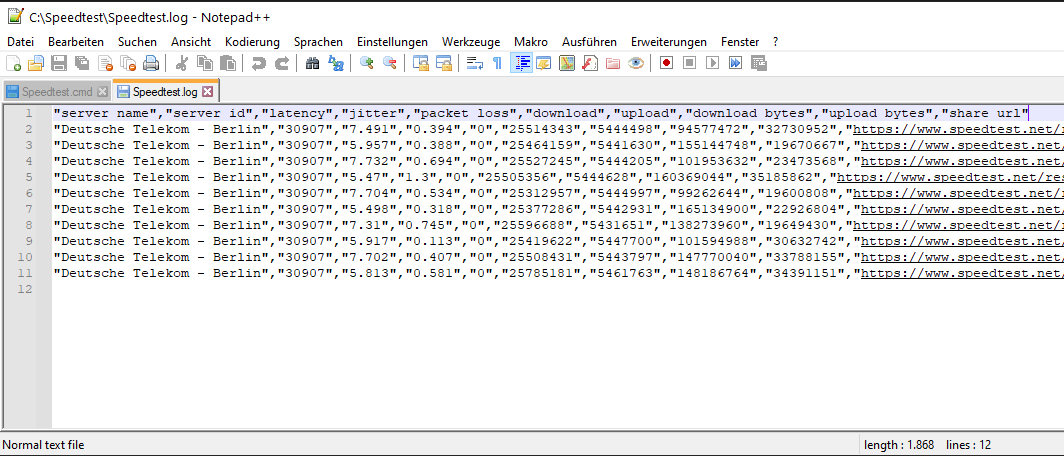
Task: Open the Suchen menu
Action: click(138, 42)
